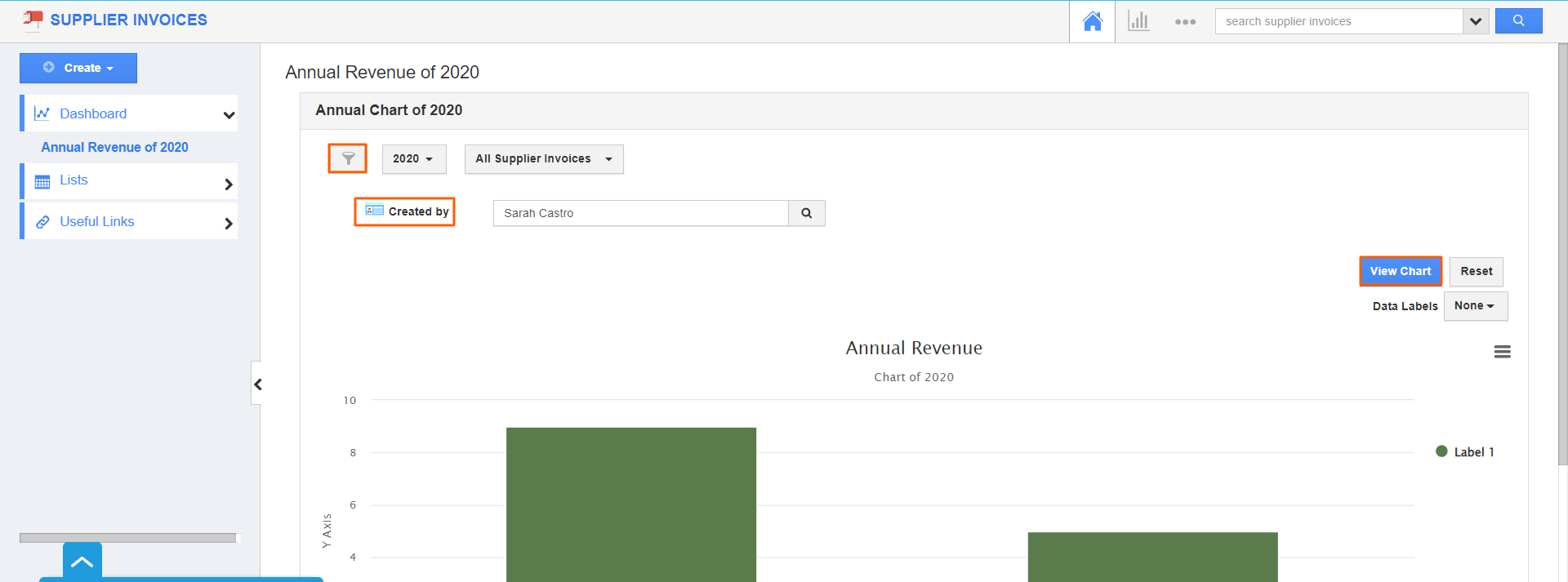Click the plus icon on Create button

49,67
